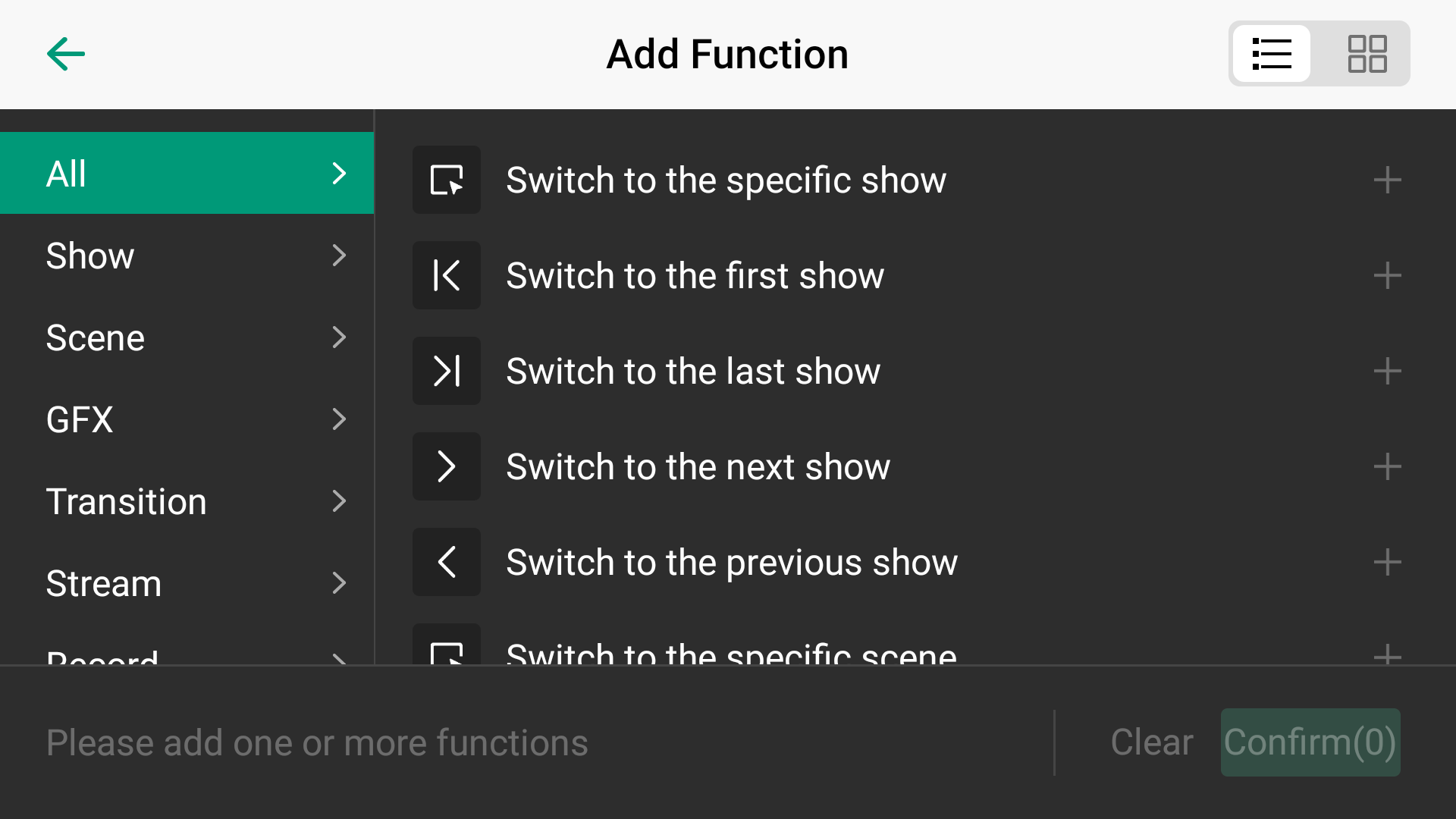This screenshot has height=819, width=1456.
Task: Go back using the green arrow
Action: click(66, 55)
